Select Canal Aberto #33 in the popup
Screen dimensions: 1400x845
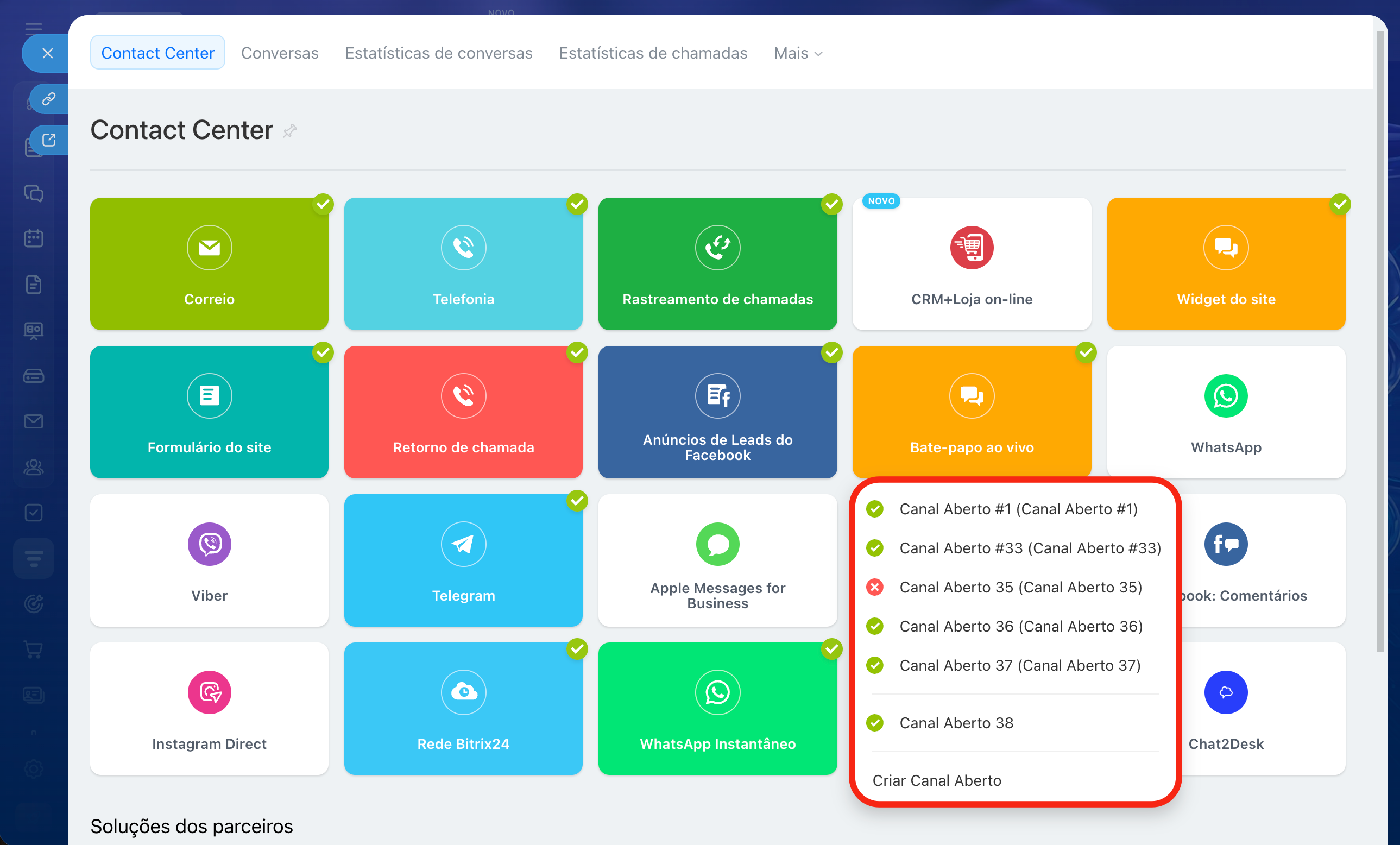(1015, 548)
